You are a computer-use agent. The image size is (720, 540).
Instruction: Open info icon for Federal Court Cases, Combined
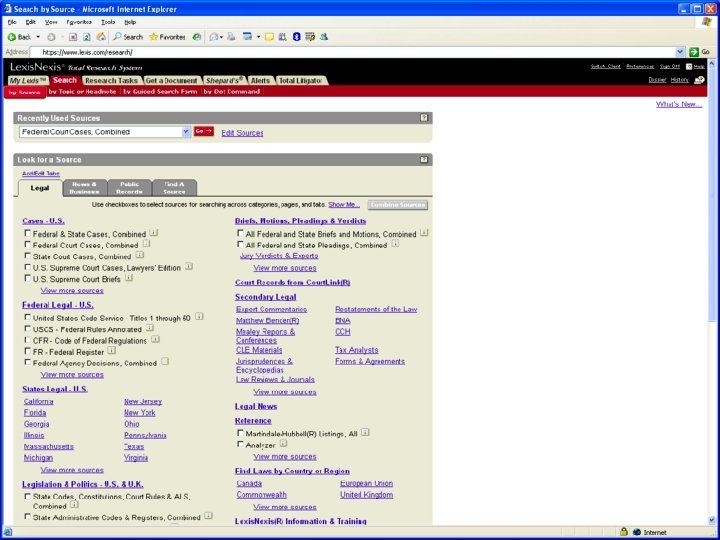pos(146,244)
